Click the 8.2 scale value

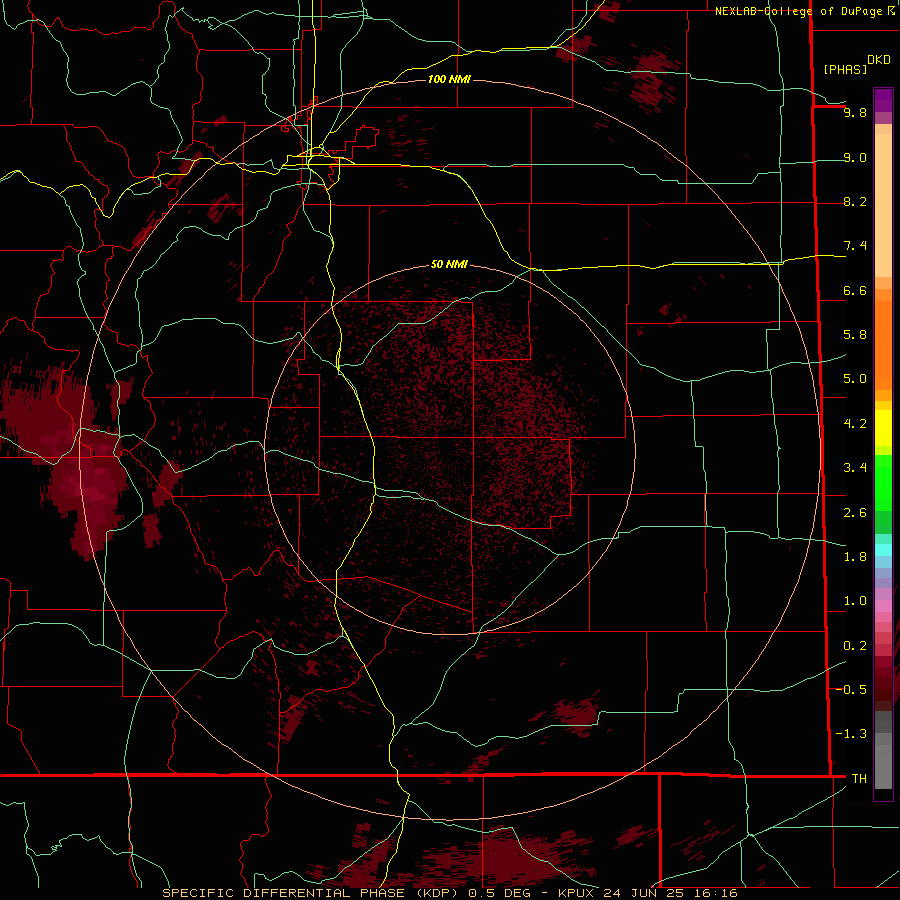[x=855, y=201]
